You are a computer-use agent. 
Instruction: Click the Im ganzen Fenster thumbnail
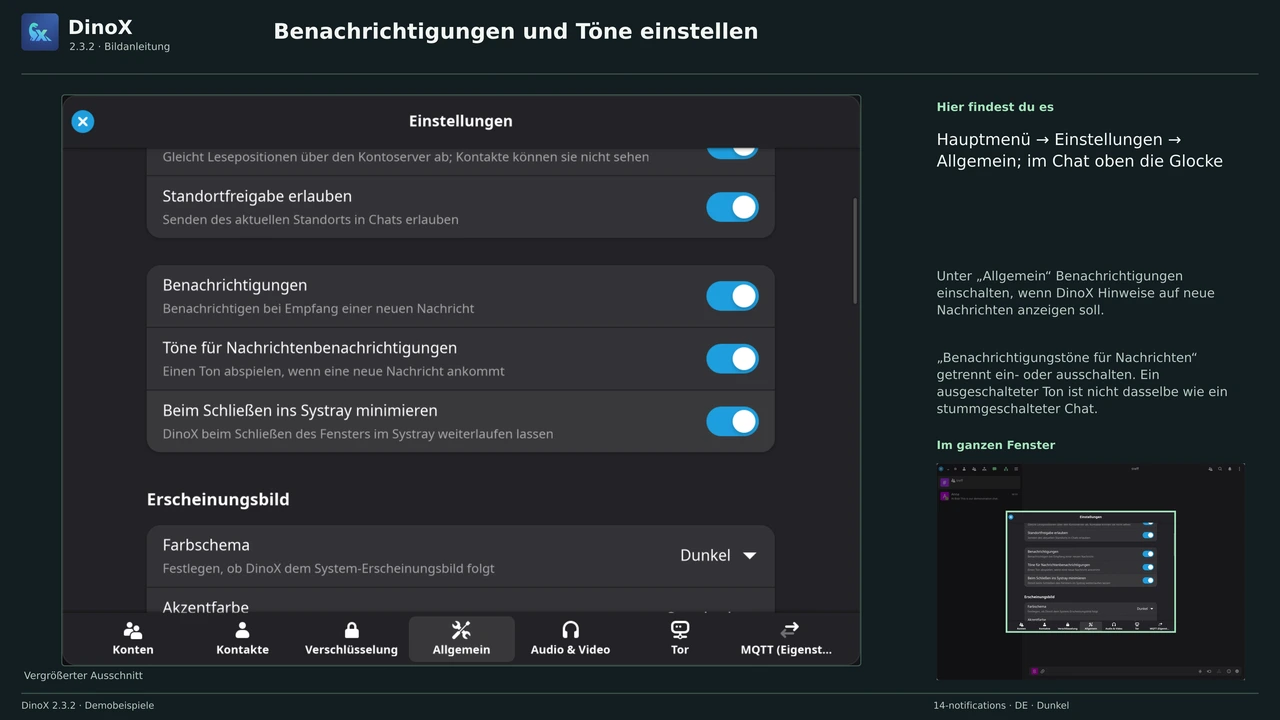tap(1090, 571)
